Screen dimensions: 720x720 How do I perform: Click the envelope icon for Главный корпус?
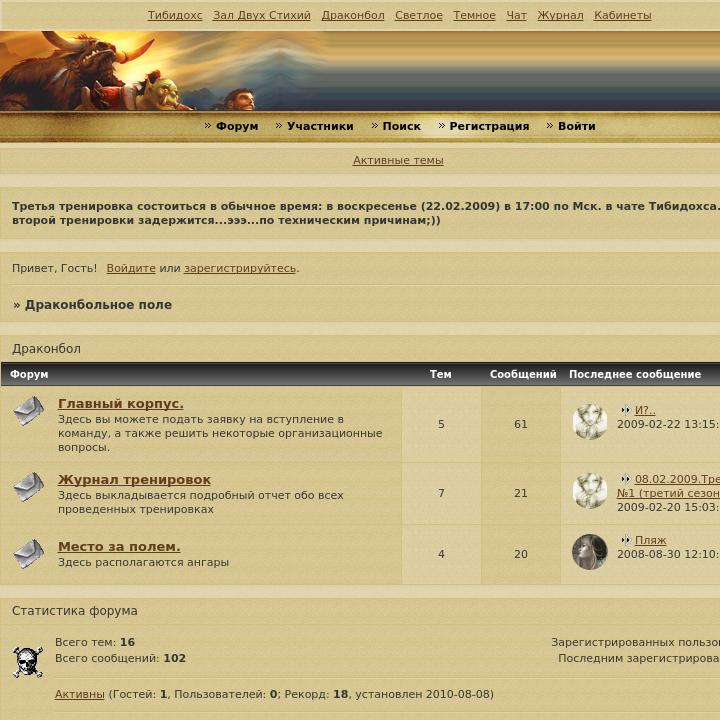tap(28, 411)
